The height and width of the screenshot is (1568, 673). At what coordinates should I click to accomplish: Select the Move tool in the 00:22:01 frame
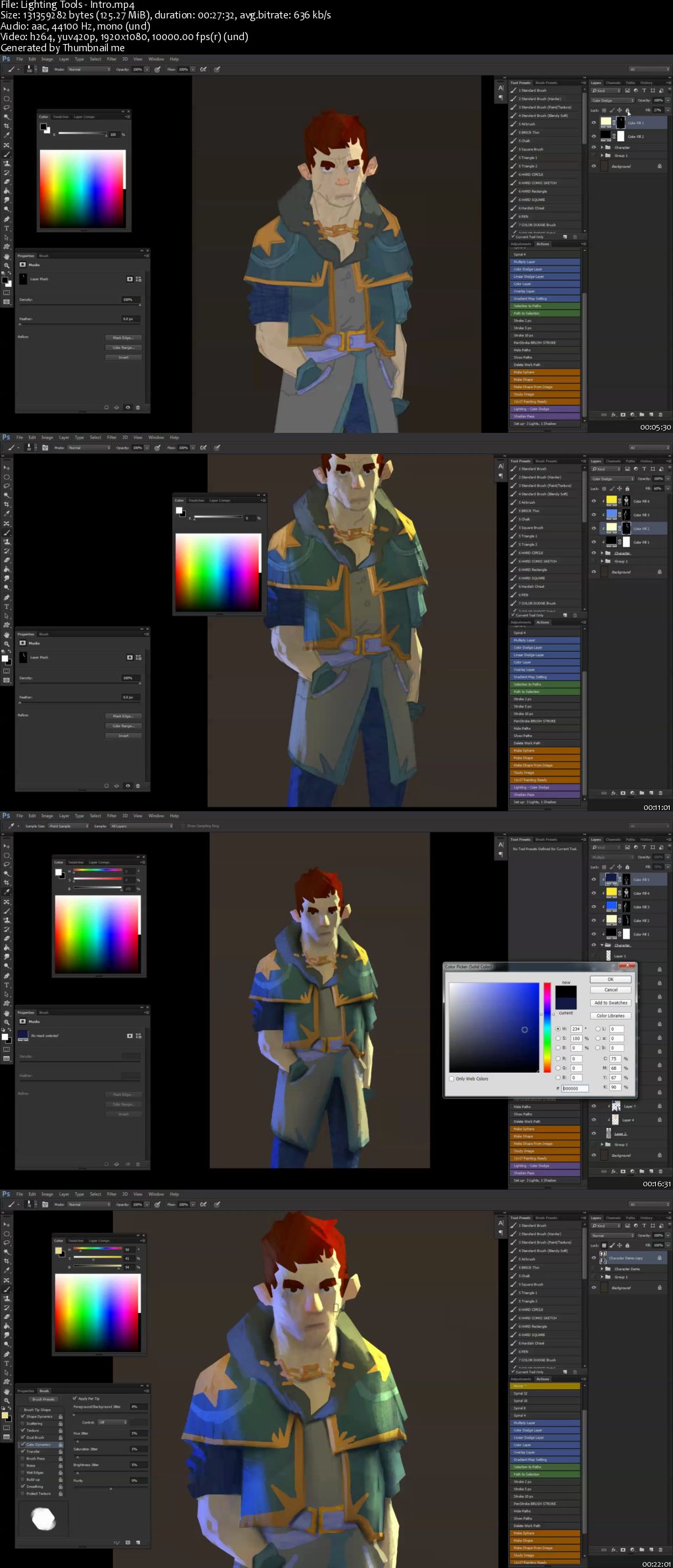point(7,1224)
